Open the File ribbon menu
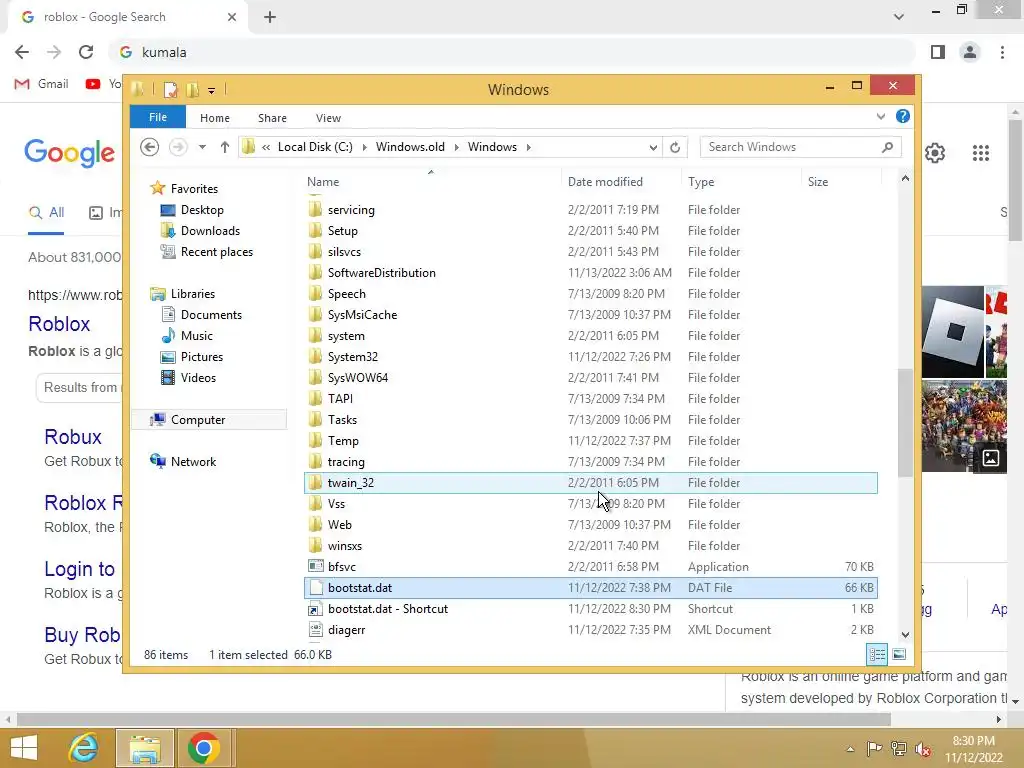This screenshot has width=1024, height=768. 158,117
